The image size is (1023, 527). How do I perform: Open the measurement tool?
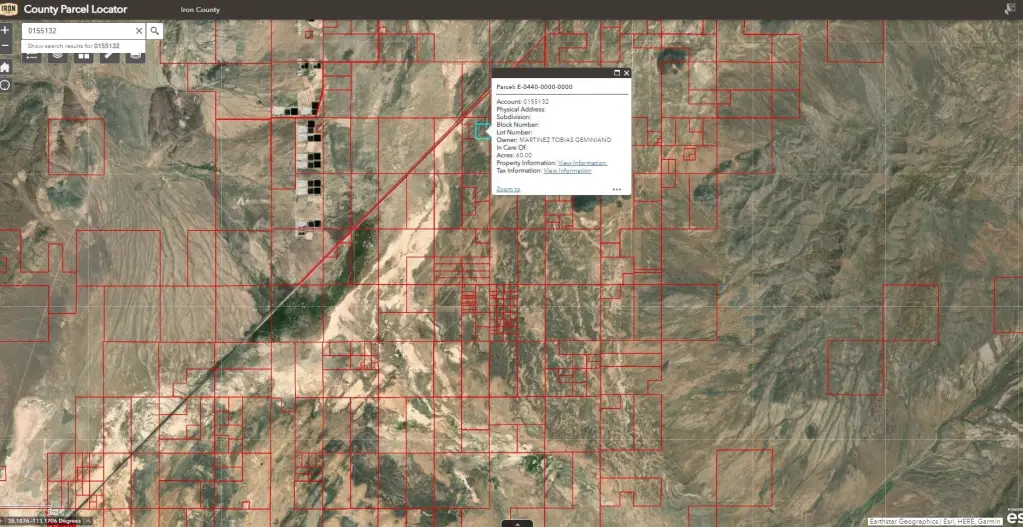[108, 56]
